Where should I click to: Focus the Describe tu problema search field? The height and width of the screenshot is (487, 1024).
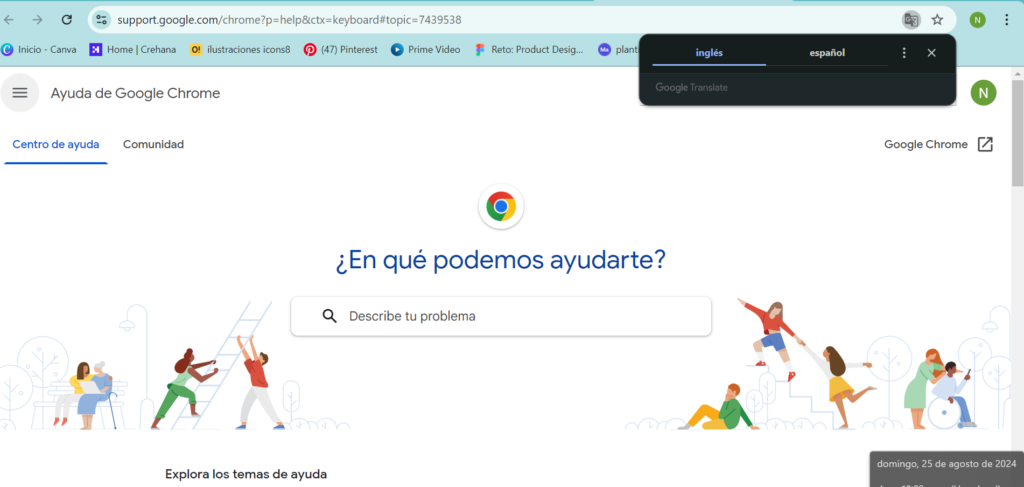click(x=501, y=316)
